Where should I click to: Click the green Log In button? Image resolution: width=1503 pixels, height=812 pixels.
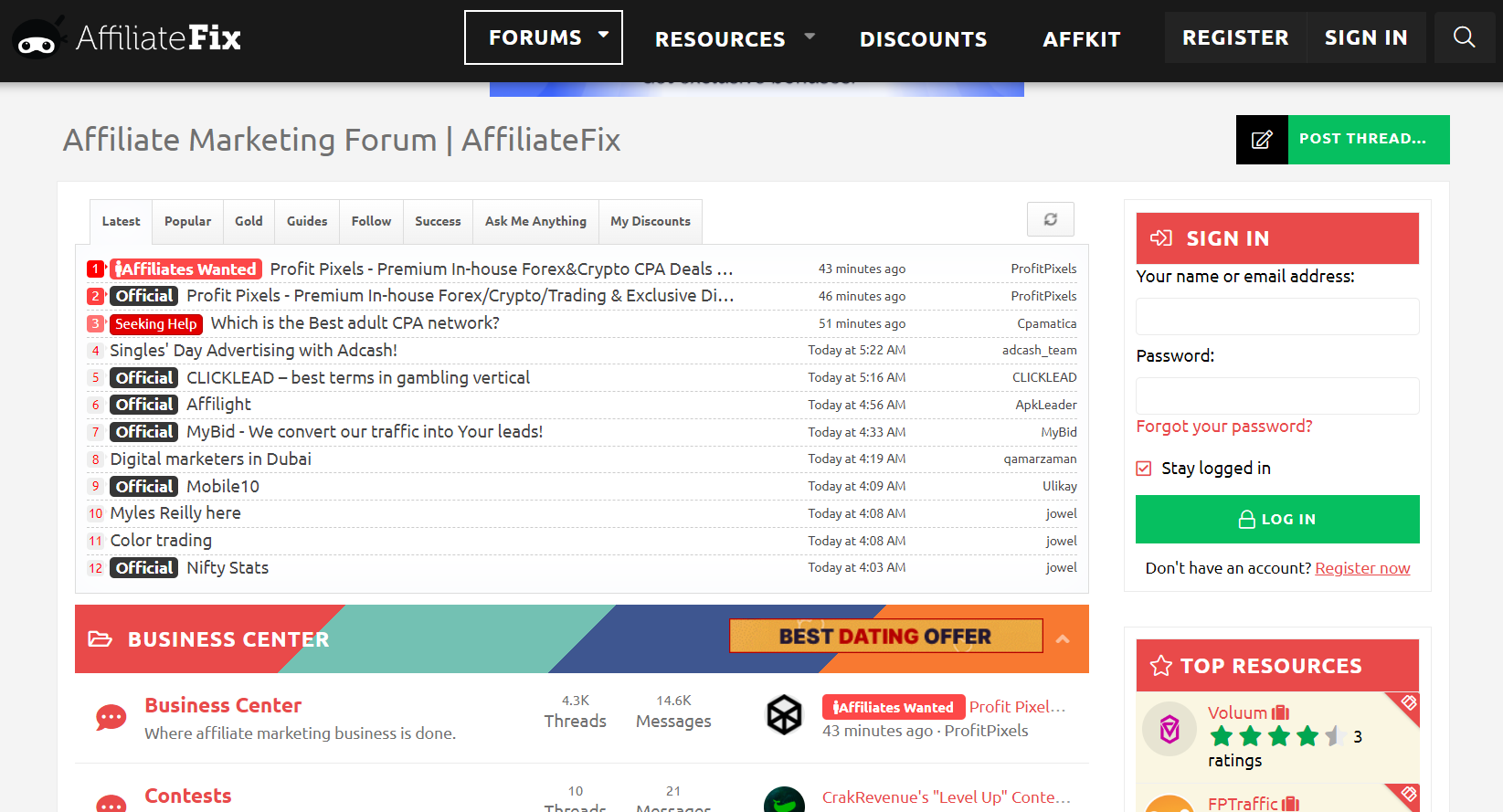click(x=1277, y=519)
